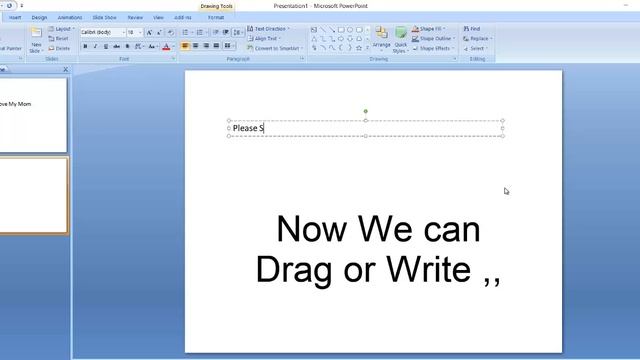Select the 'ove My Mom' slide thumbnail
This screenshot has height=360, width=640.
tap(33, 115)
